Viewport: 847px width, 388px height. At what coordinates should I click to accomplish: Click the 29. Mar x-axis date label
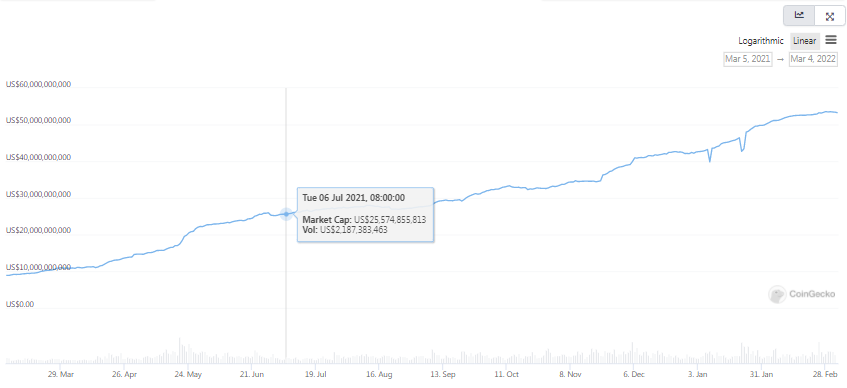[60, 374]
